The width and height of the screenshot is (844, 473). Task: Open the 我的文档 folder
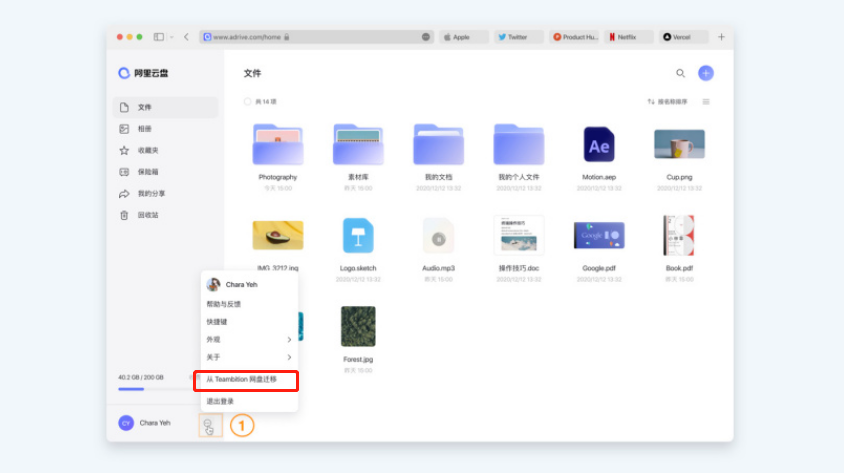pos(438,145)
